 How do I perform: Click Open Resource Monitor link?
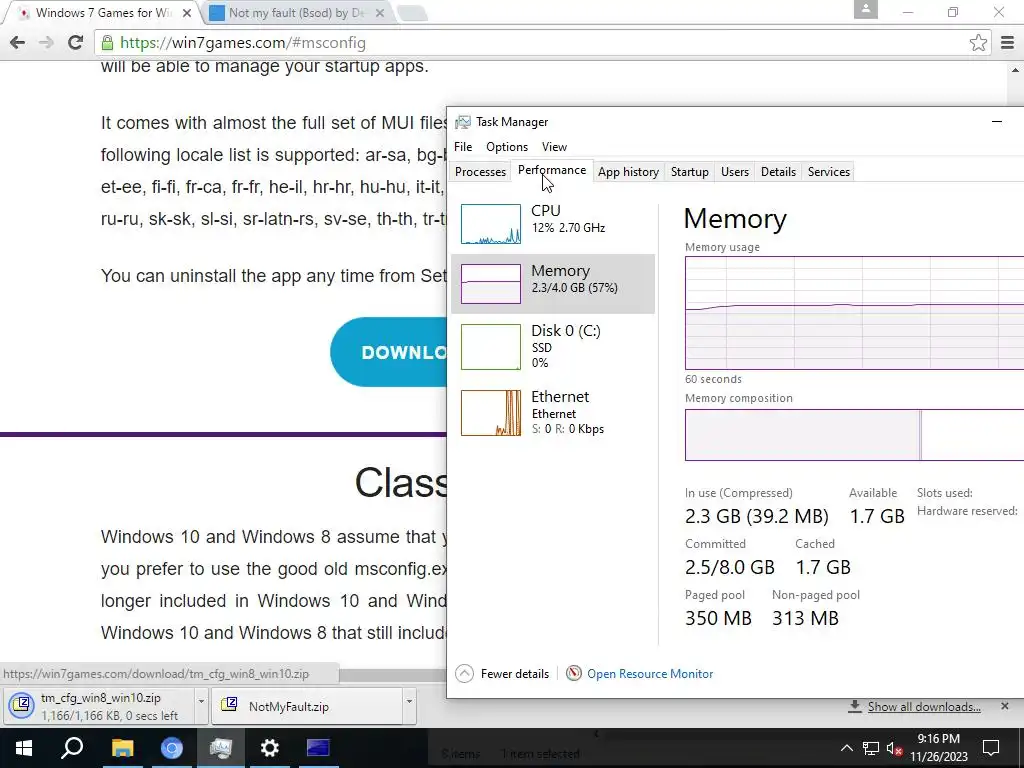pos(650,673)
